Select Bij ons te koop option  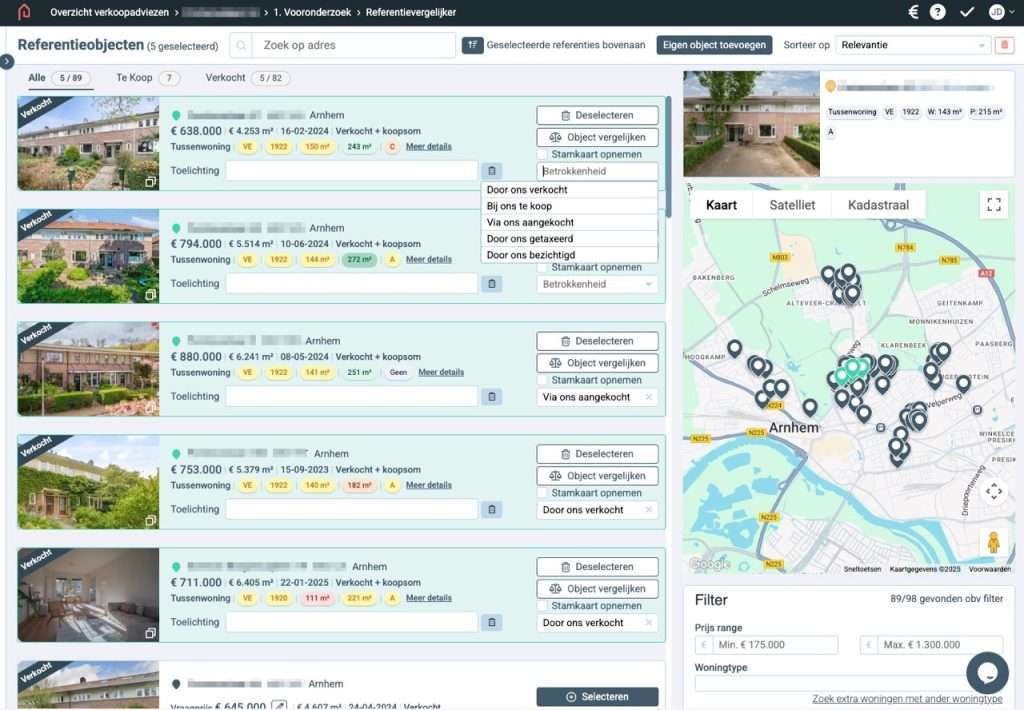[x=569, y=206]
